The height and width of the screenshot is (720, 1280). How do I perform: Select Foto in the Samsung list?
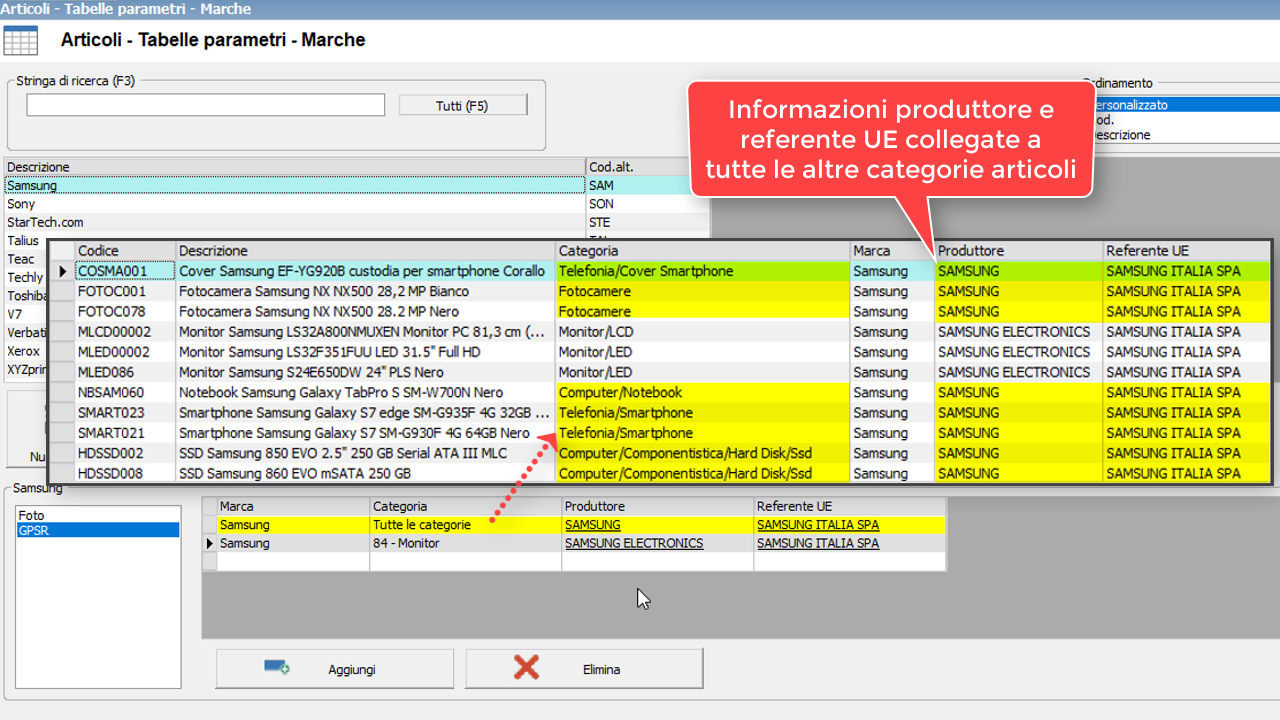(98, 515)
